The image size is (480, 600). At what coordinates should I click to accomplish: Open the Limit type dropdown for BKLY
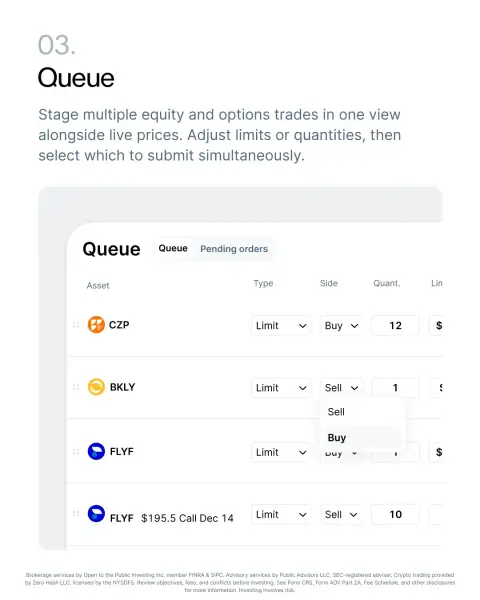(281, 388)
